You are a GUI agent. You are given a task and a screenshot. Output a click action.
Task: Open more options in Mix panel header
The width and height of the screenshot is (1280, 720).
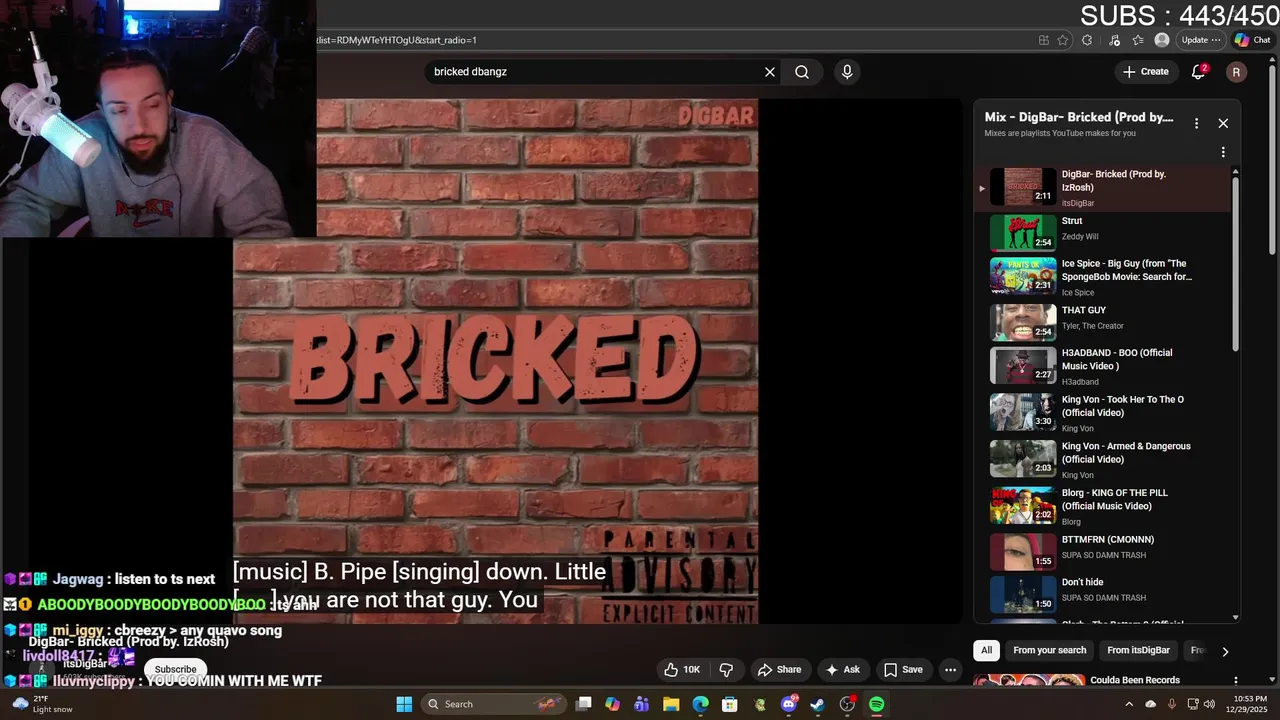pyautogui.click(x=1196, y=123)
